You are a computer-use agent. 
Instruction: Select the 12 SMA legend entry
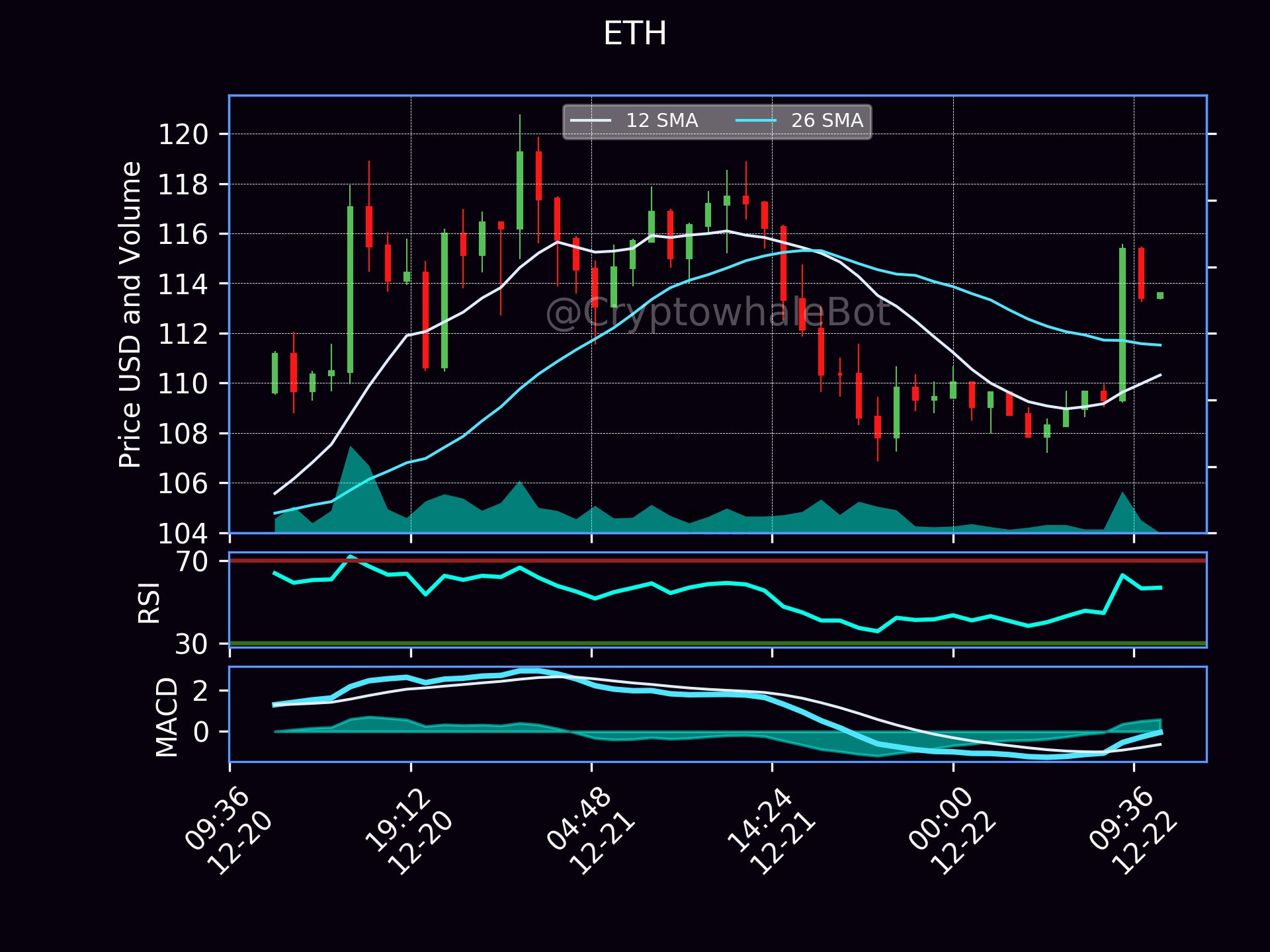634,121
